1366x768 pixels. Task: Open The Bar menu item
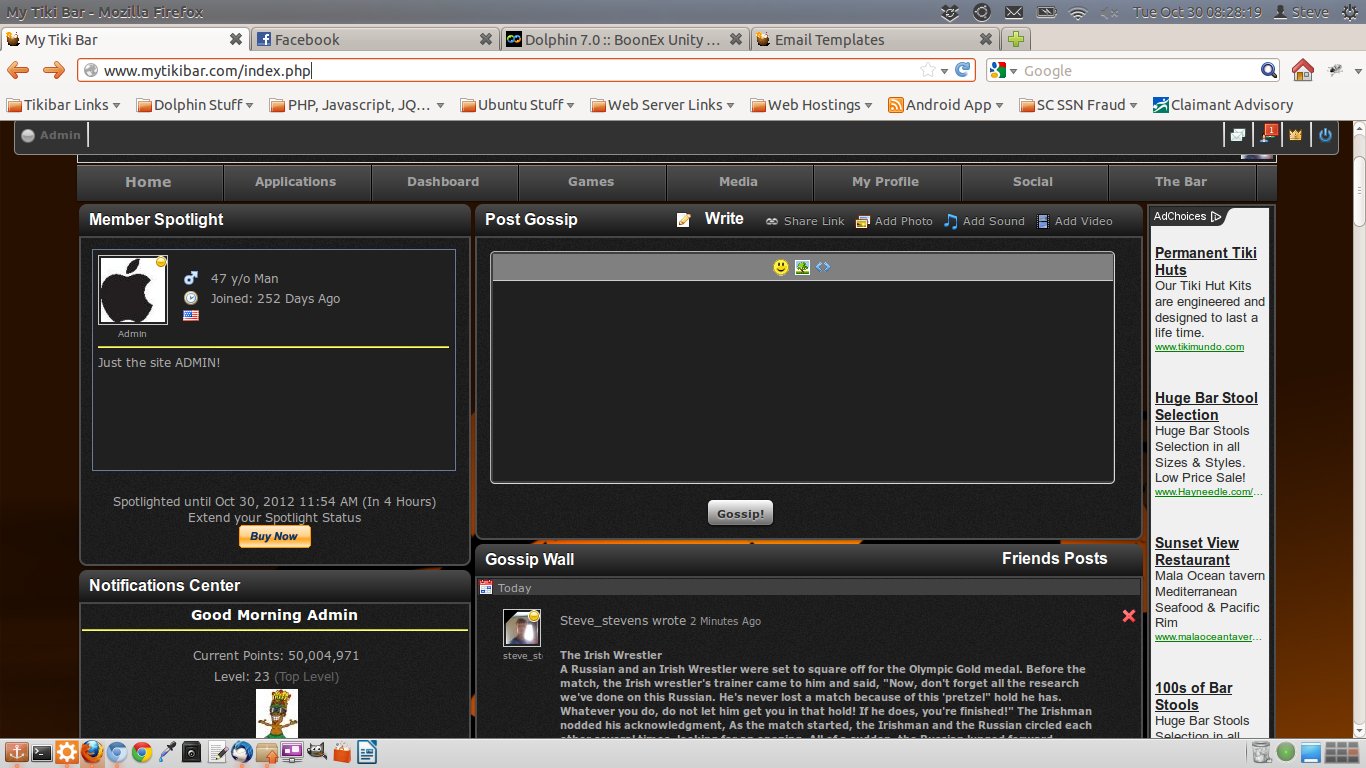1181,182
